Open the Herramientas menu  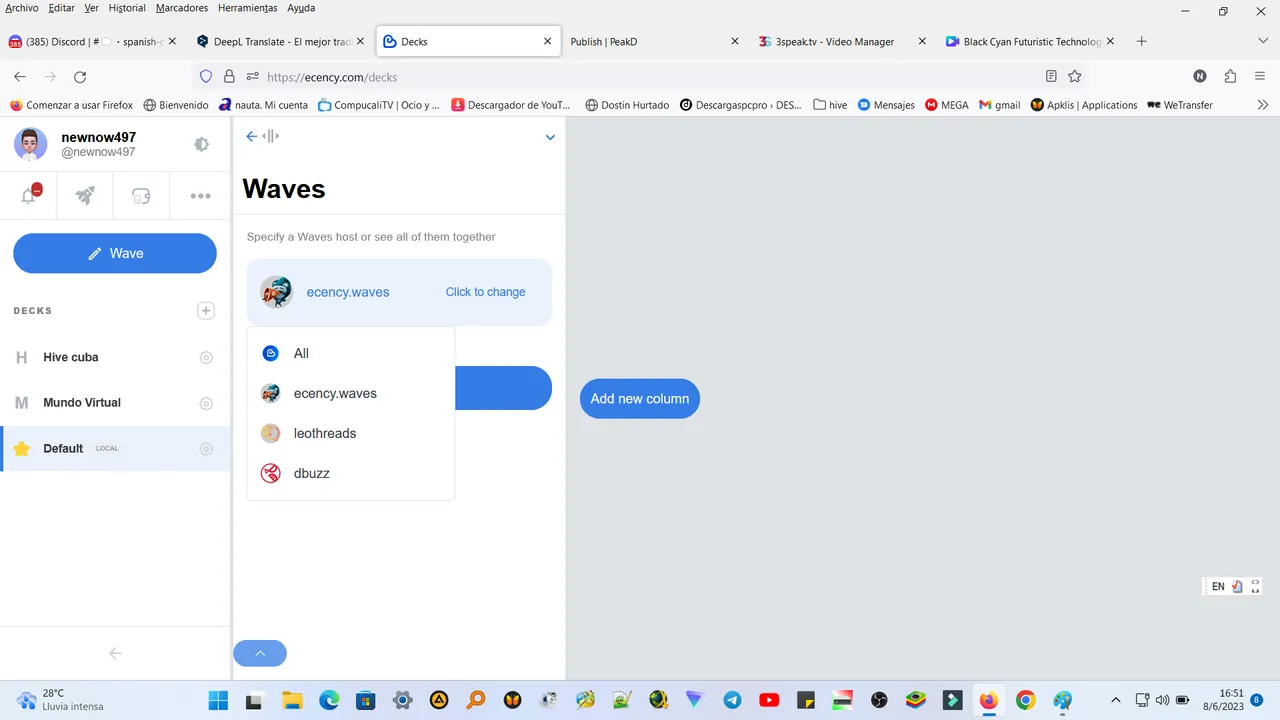click(249, 8)
